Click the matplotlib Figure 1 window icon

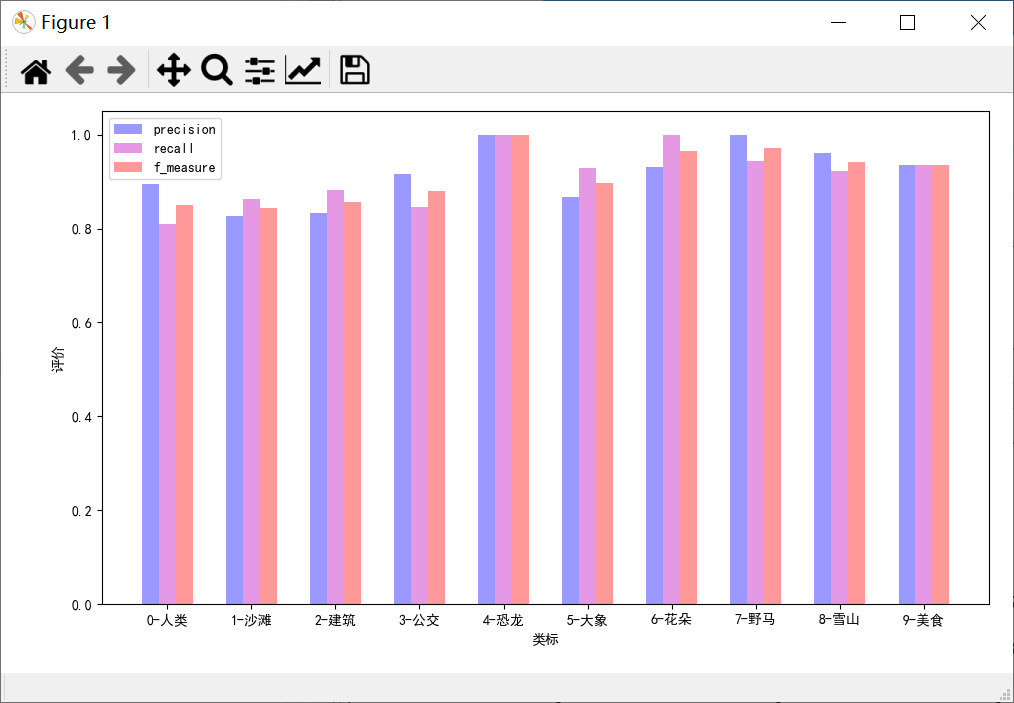23,22
